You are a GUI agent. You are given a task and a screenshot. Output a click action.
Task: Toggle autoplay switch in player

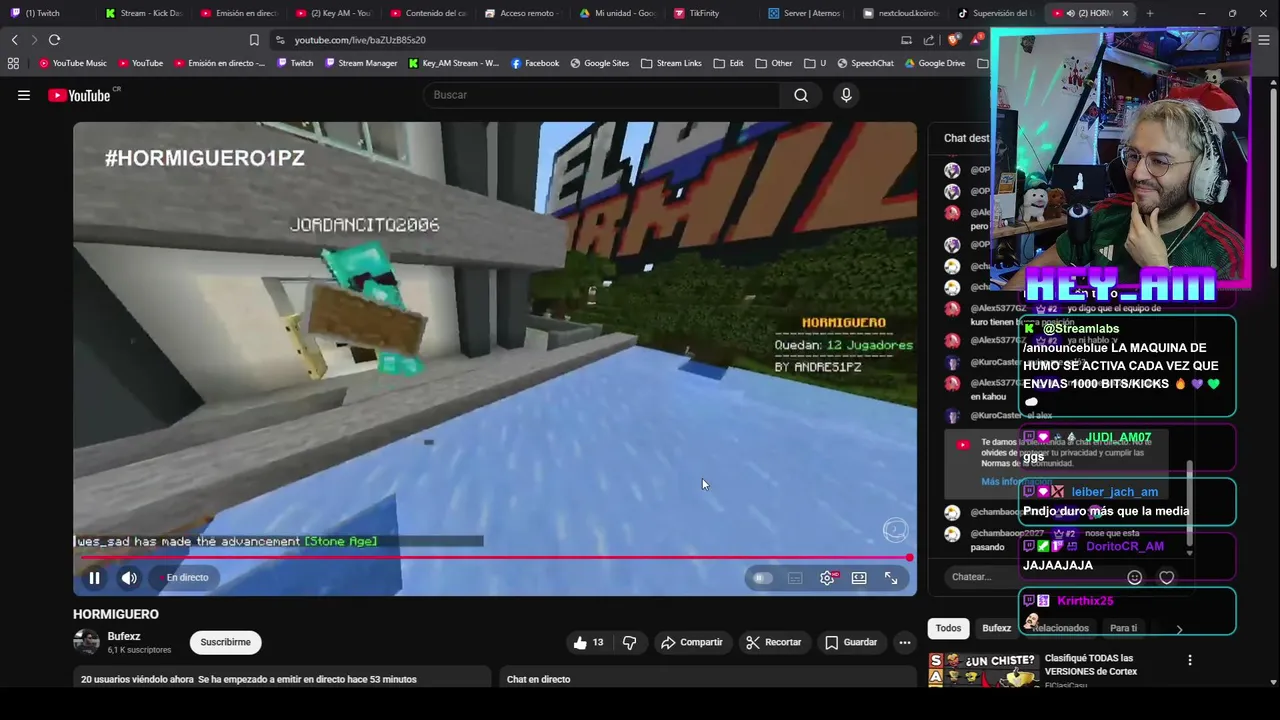(762, 578)
